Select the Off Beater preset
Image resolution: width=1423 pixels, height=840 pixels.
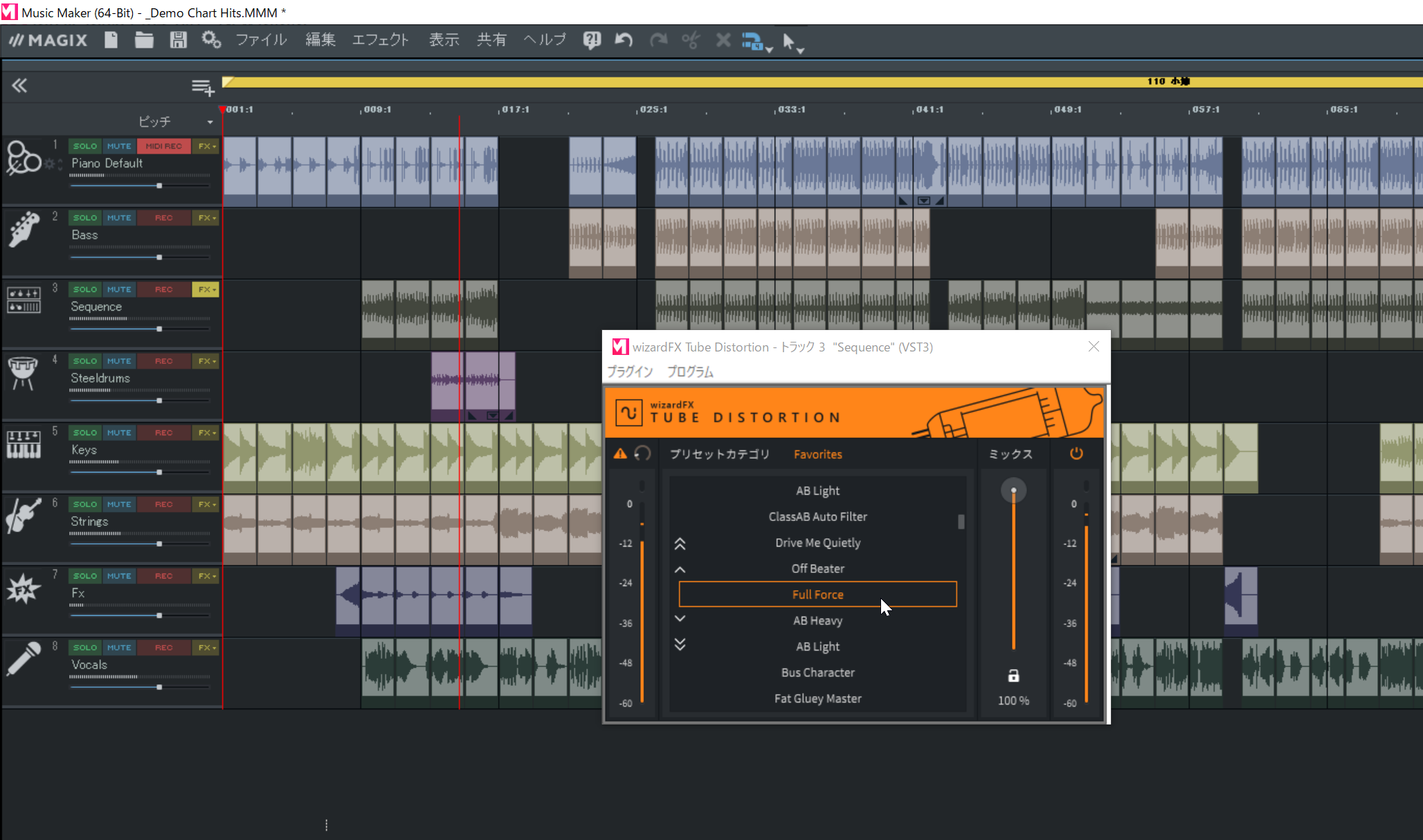point(817,569)
